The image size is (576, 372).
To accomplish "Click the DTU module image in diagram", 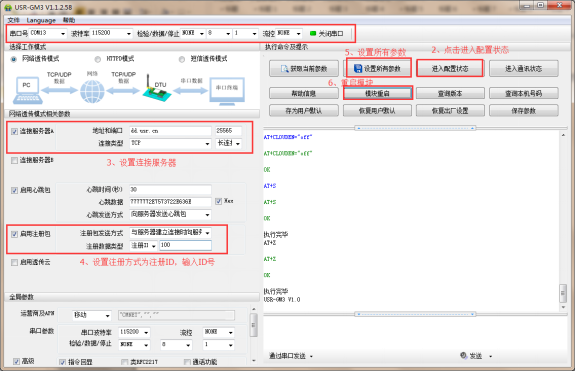I will (157, 89).
